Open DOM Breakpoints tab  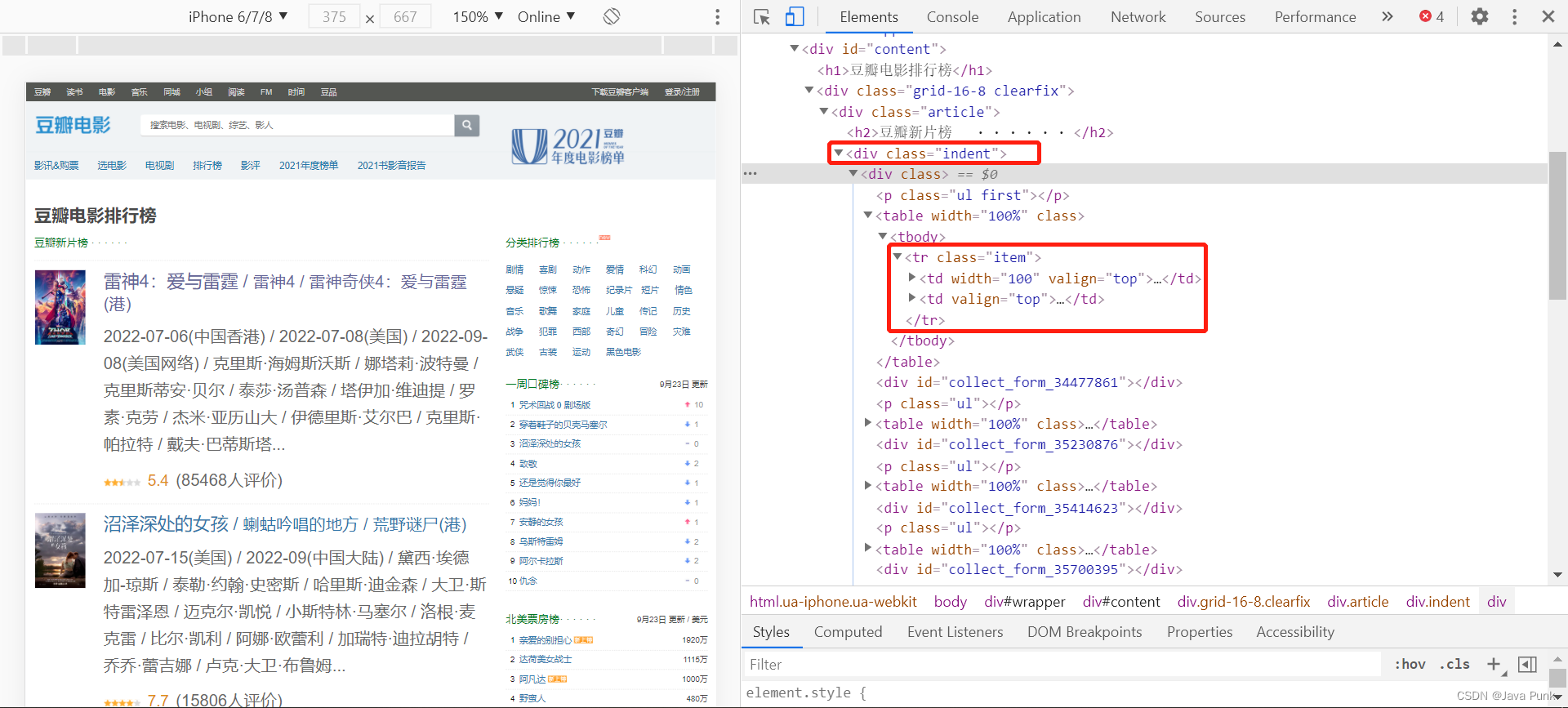[1085, 632]
